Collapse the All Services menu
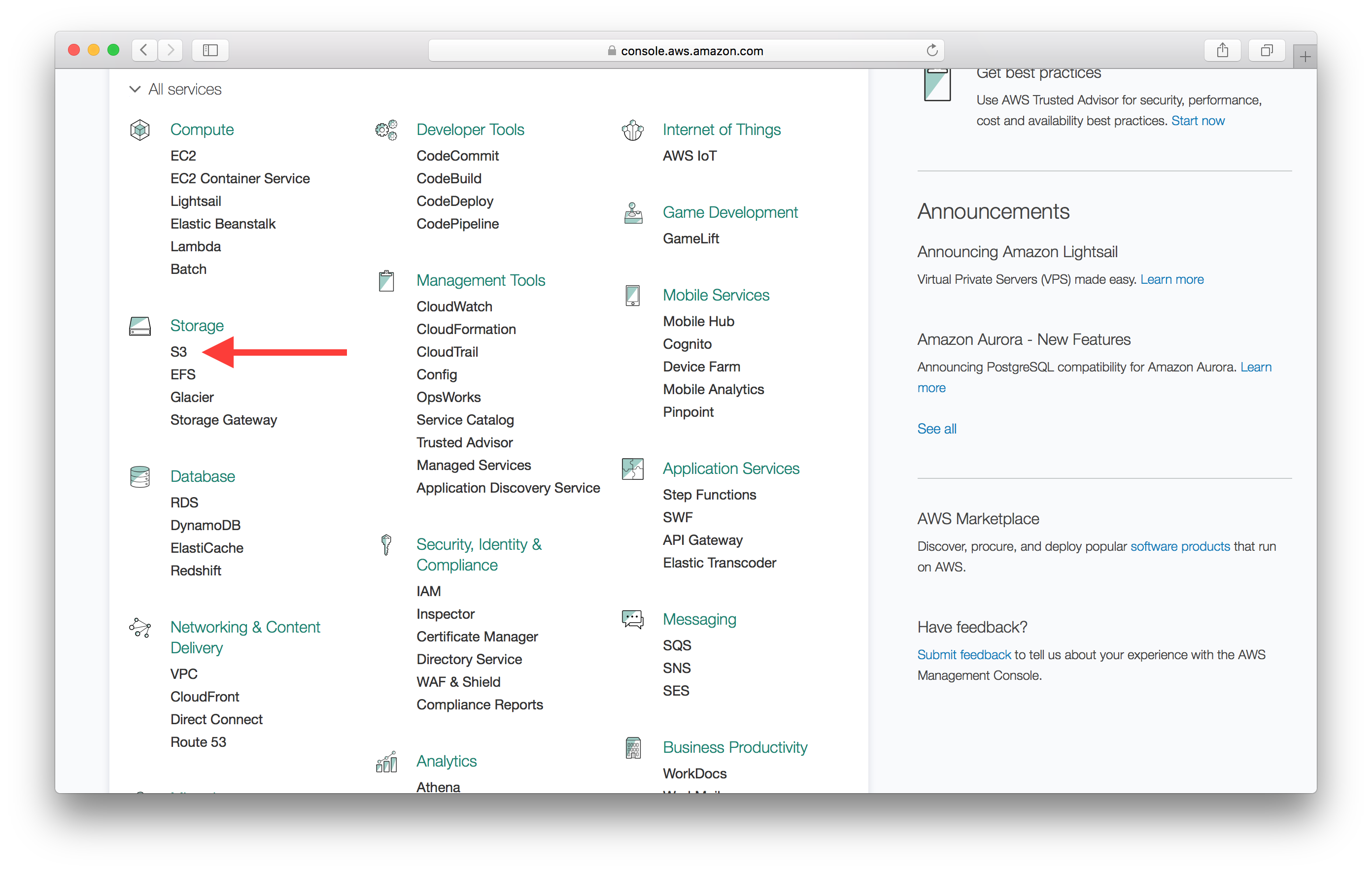Image resolution: width=1372 pixels, height=872 pixels. point(134,88)
